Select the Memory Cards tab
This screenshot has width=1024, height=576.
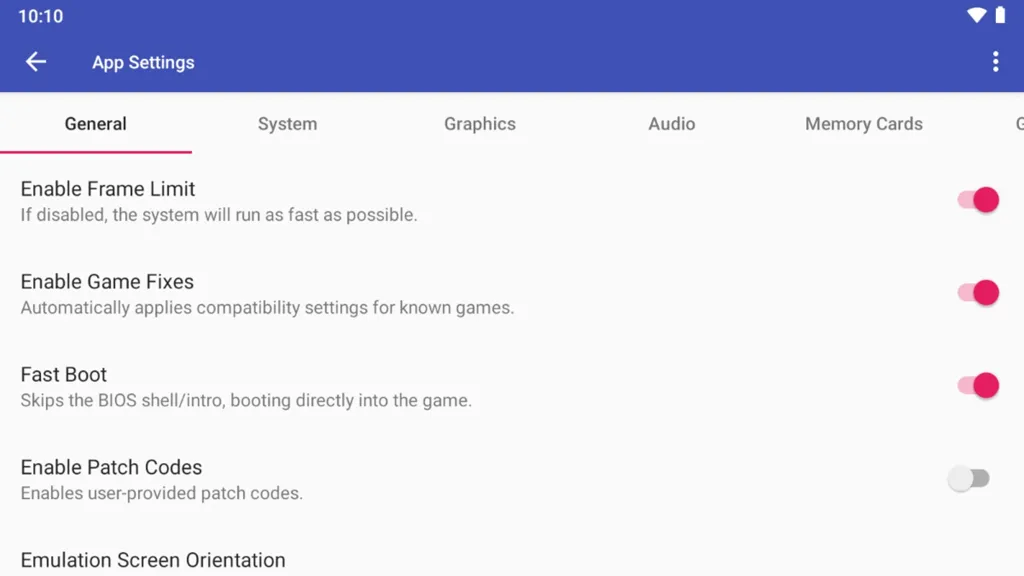[863, 124]
